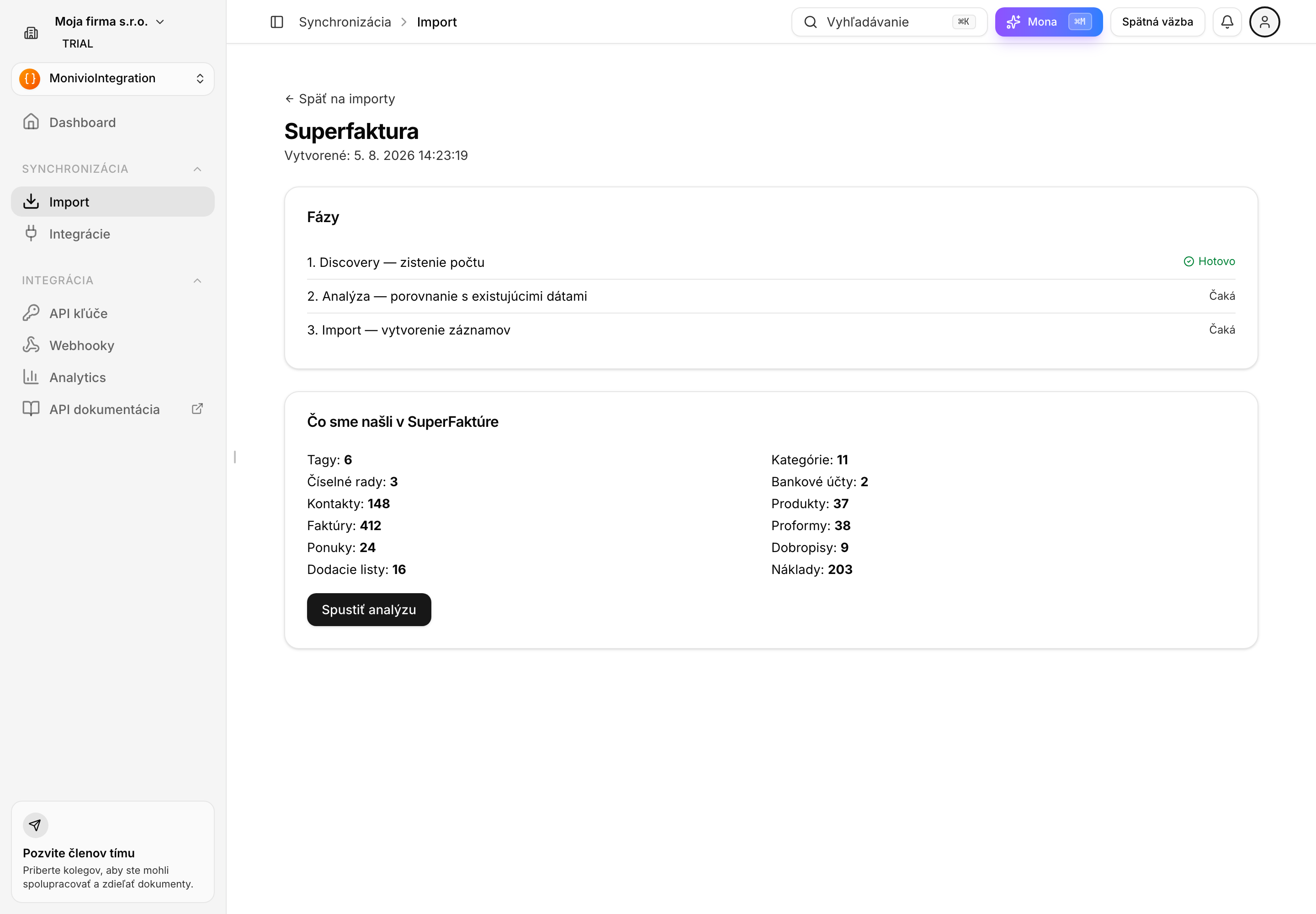Click the company building icon
1316x914 pixels.
31,33
